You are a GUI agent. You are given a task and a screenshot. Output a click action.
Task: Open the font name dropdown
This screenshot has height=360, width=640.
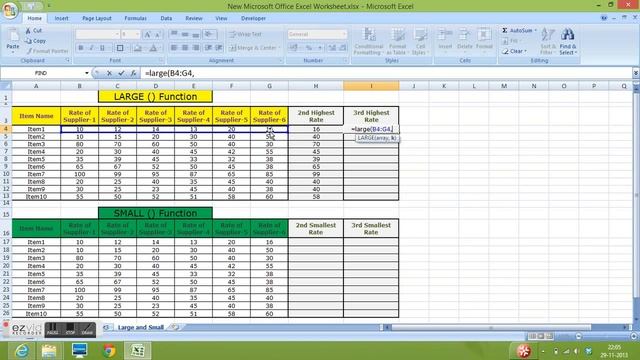(x=117, y=35)
